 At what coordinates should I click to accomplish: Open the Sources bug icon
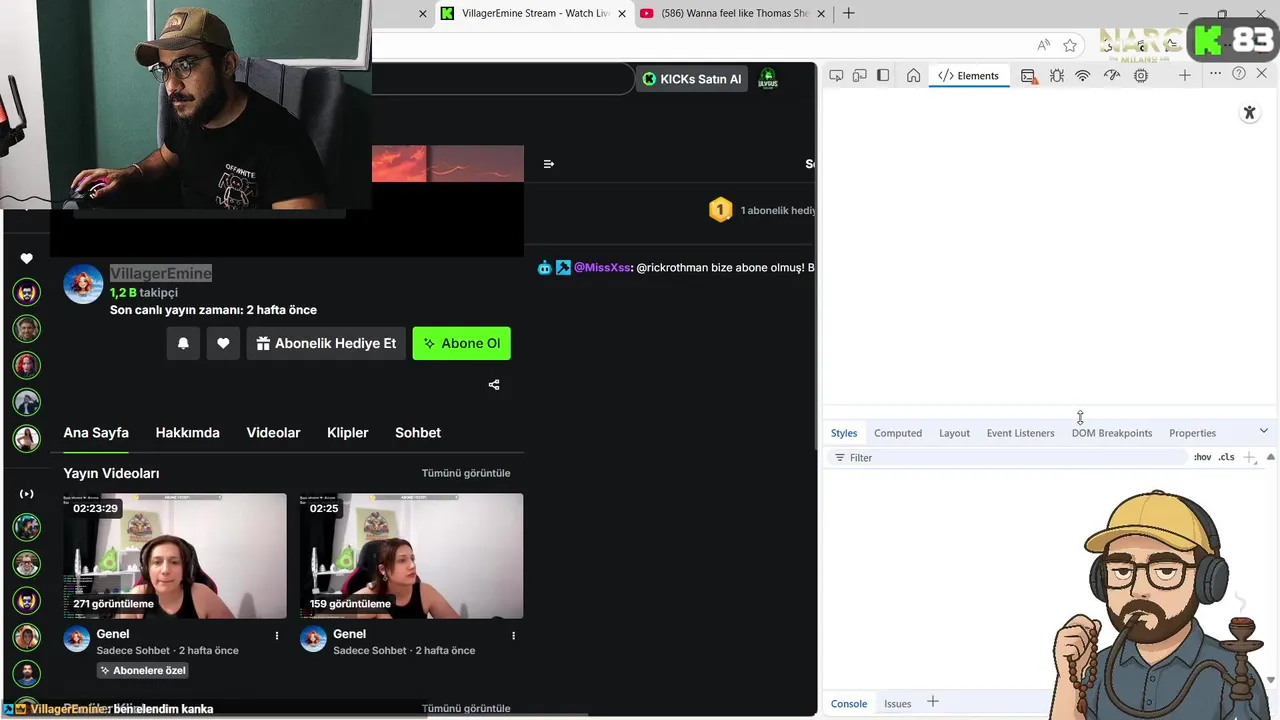[x=1056, y=75]
